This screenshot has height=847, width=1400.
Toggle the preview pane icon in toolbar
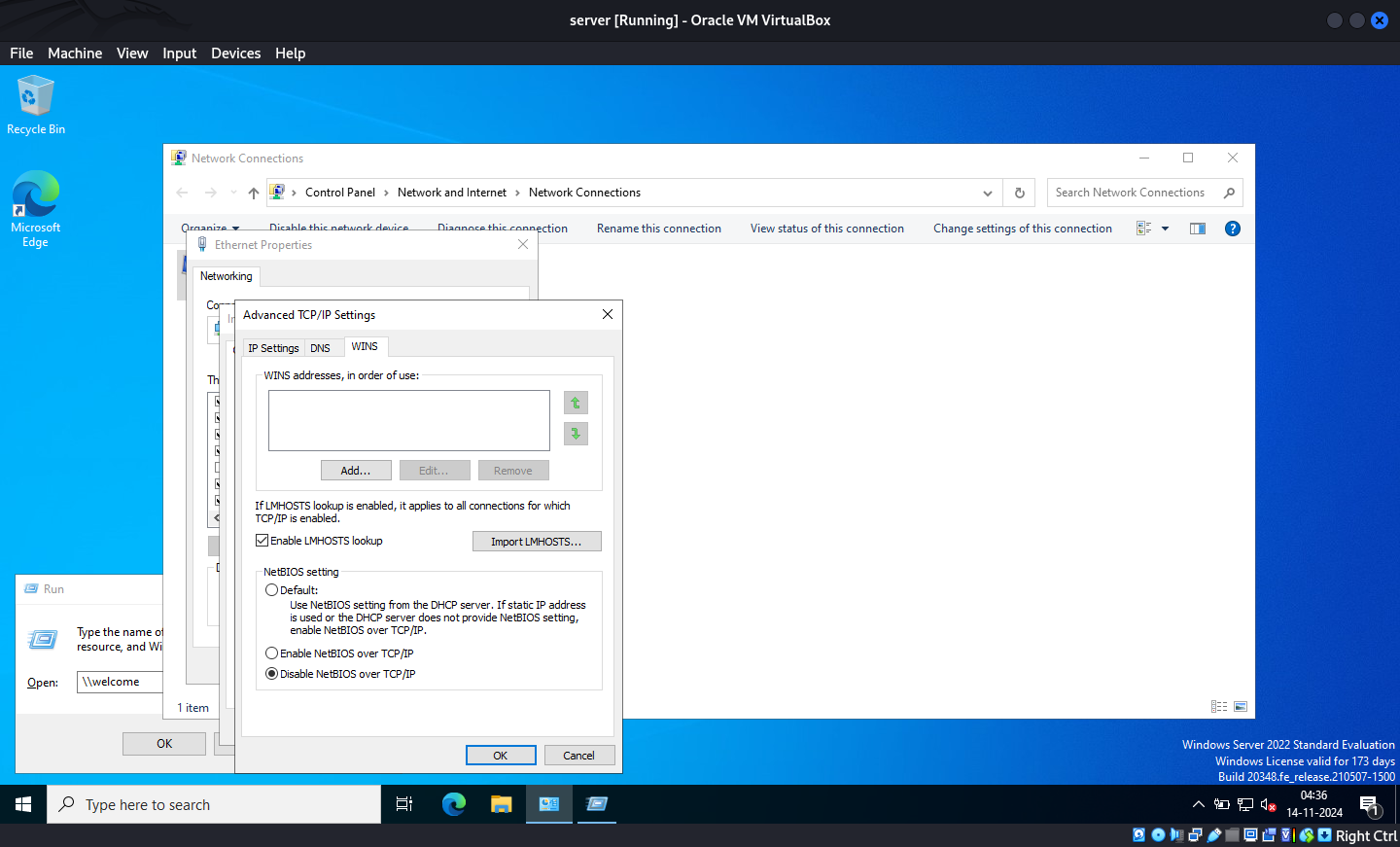(x=1198, y=229)
